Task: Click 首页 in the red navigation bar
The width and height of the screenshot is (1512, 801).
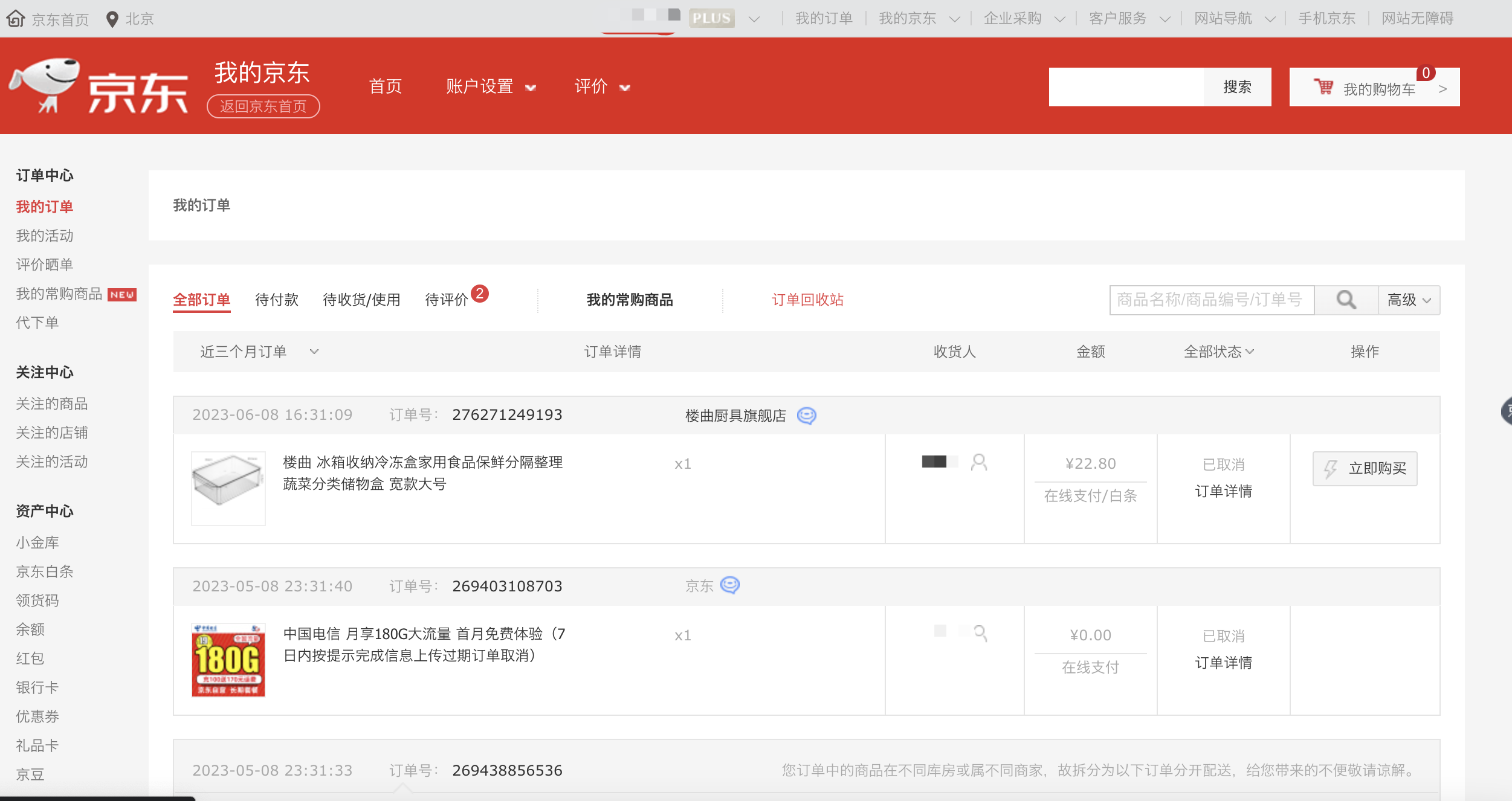Action: (x=386, y=86)
